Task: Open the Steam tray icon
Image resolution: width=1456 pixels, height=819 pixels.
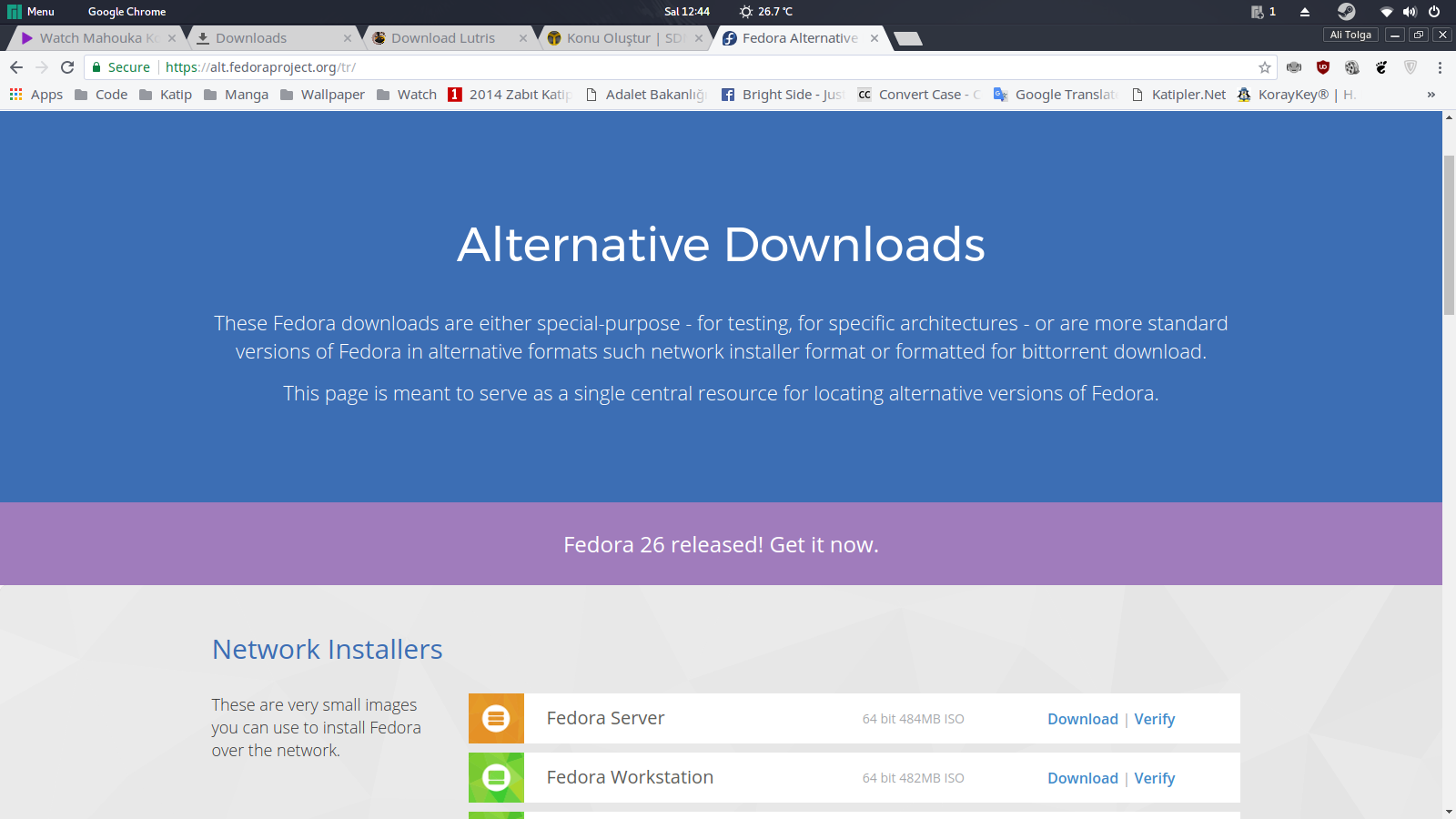Action: 1346,12
